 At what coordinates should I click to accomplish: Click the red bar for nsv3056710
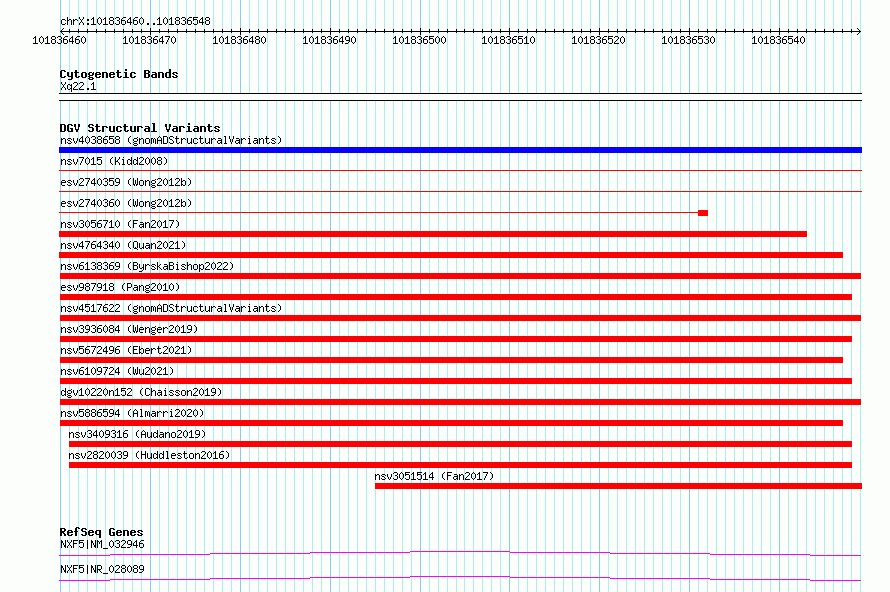(x=433, y=234)
